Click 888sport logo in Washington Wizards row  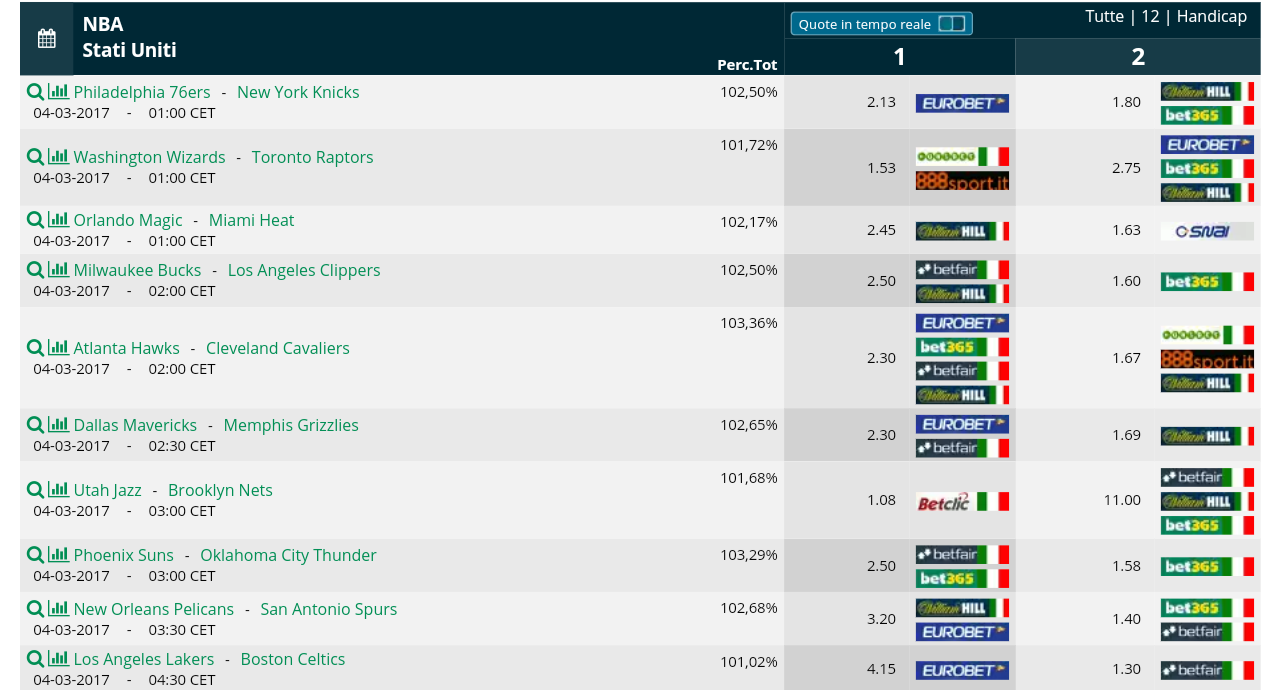coord(962,181)
